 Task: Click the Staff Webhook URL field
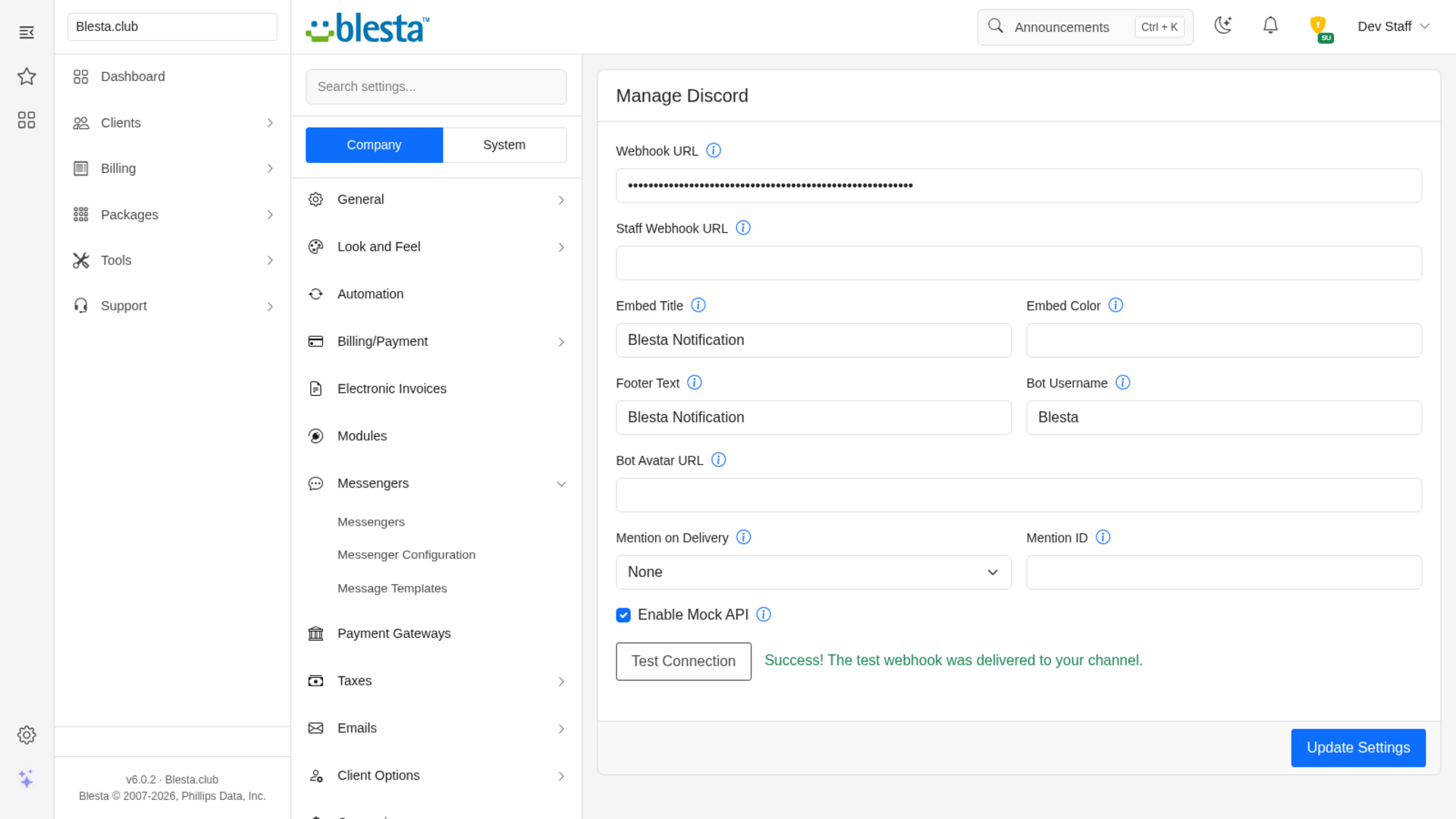[1018, 263]
